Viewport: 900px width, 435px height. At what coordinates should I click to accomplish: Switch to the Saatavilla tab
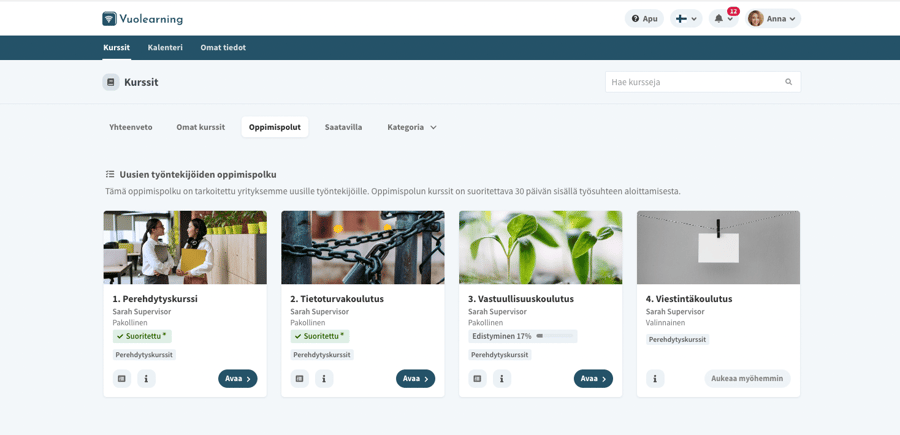click(343, 127)
